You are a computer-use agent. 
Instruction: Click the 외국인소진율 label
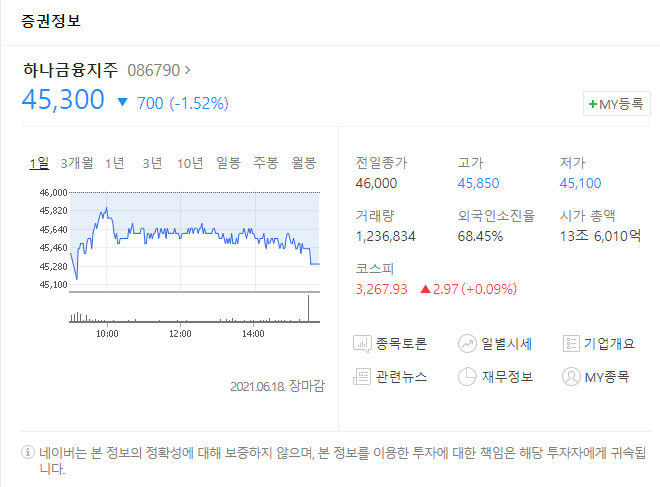[496, 216]
